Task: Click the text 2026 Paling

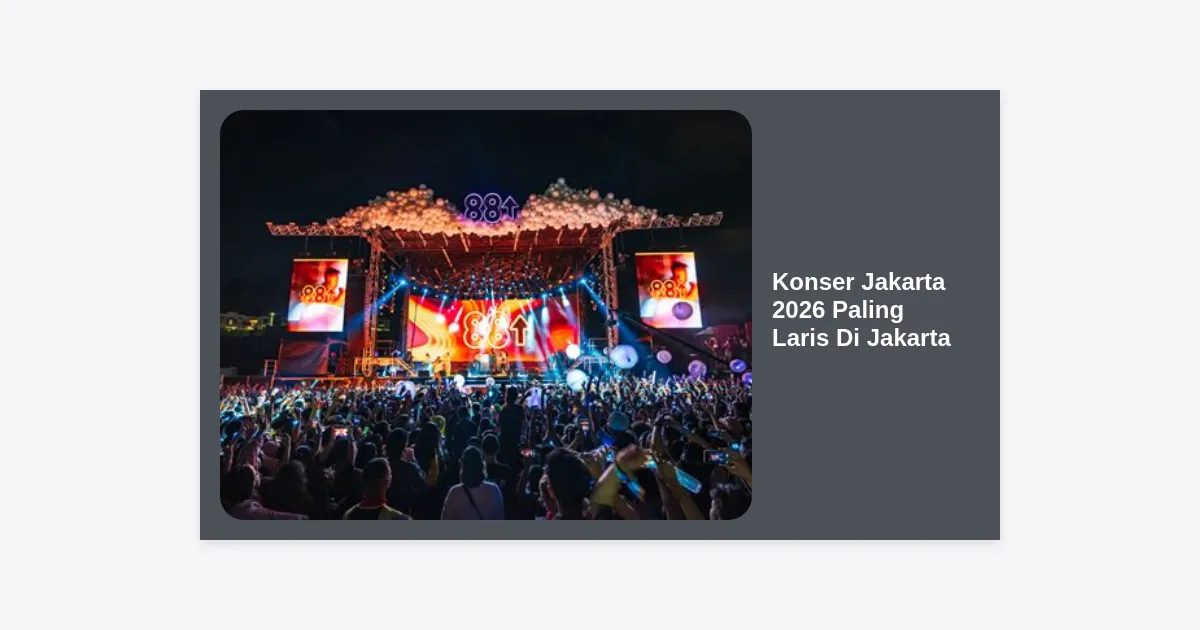Action: tap(838, 310)
